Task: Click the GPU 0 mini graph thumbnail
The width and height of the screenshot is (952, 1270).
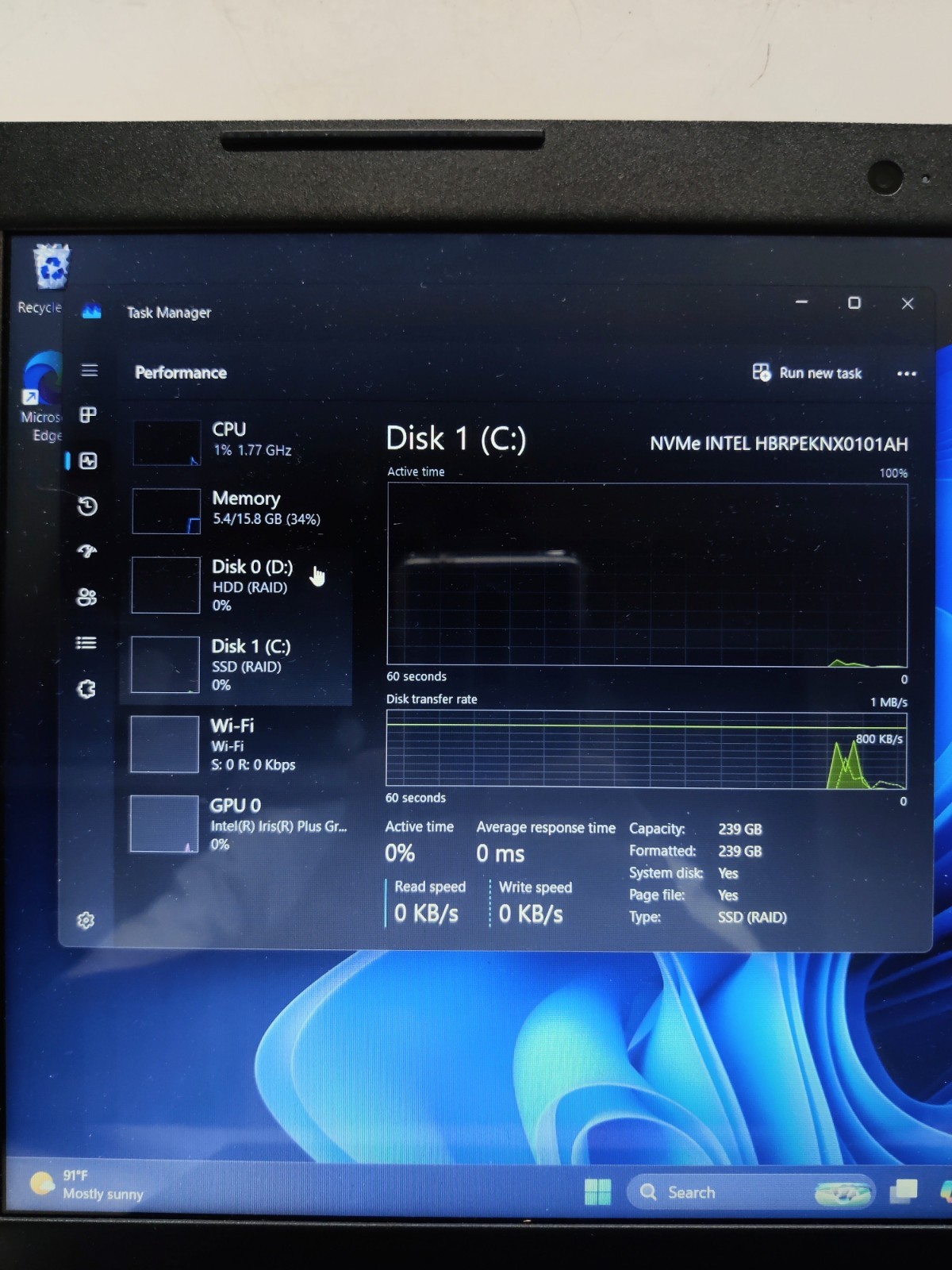Action: (163, 824)
